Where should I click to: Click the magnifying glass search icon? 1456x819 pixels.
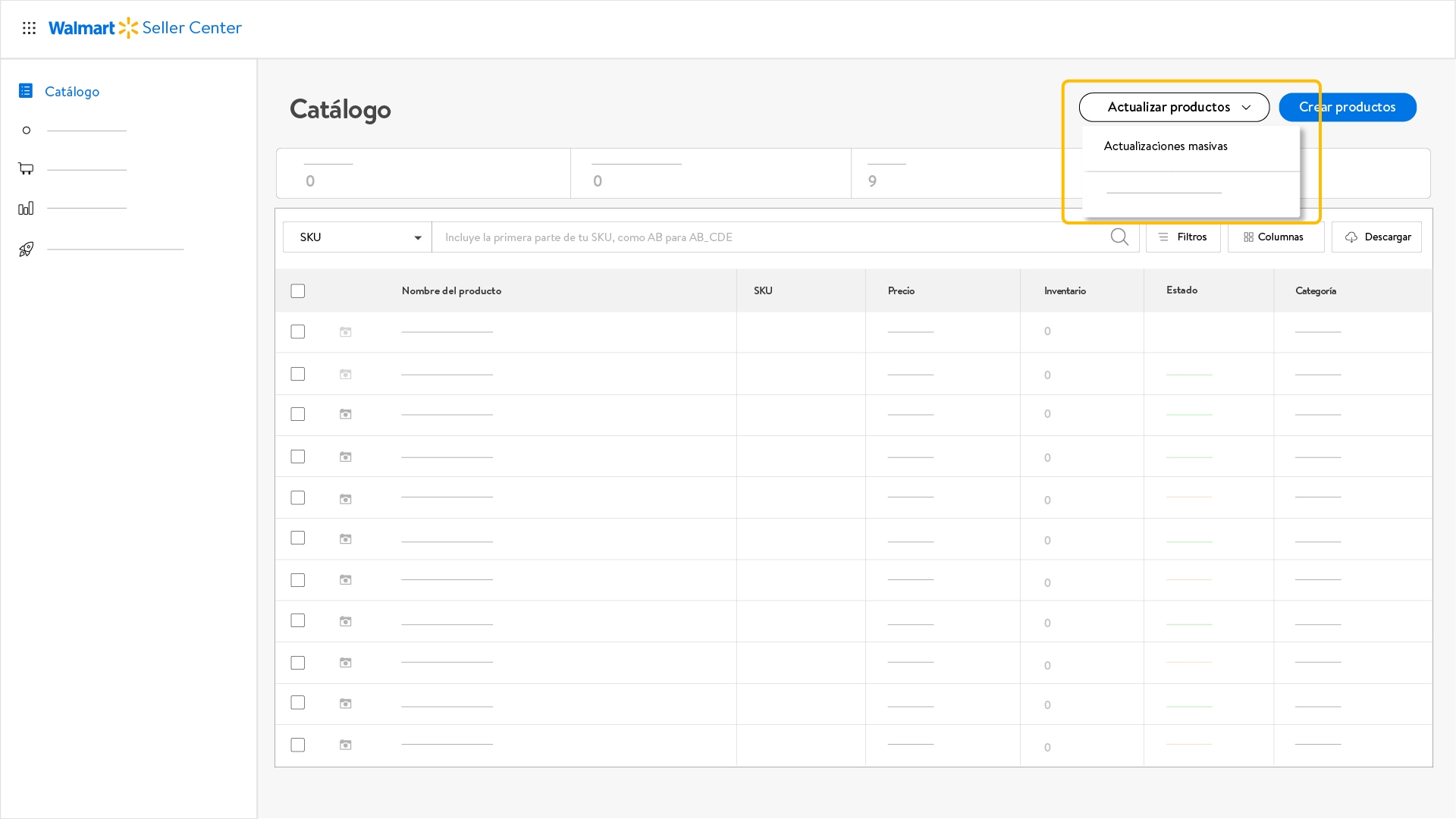point(1119,237)
